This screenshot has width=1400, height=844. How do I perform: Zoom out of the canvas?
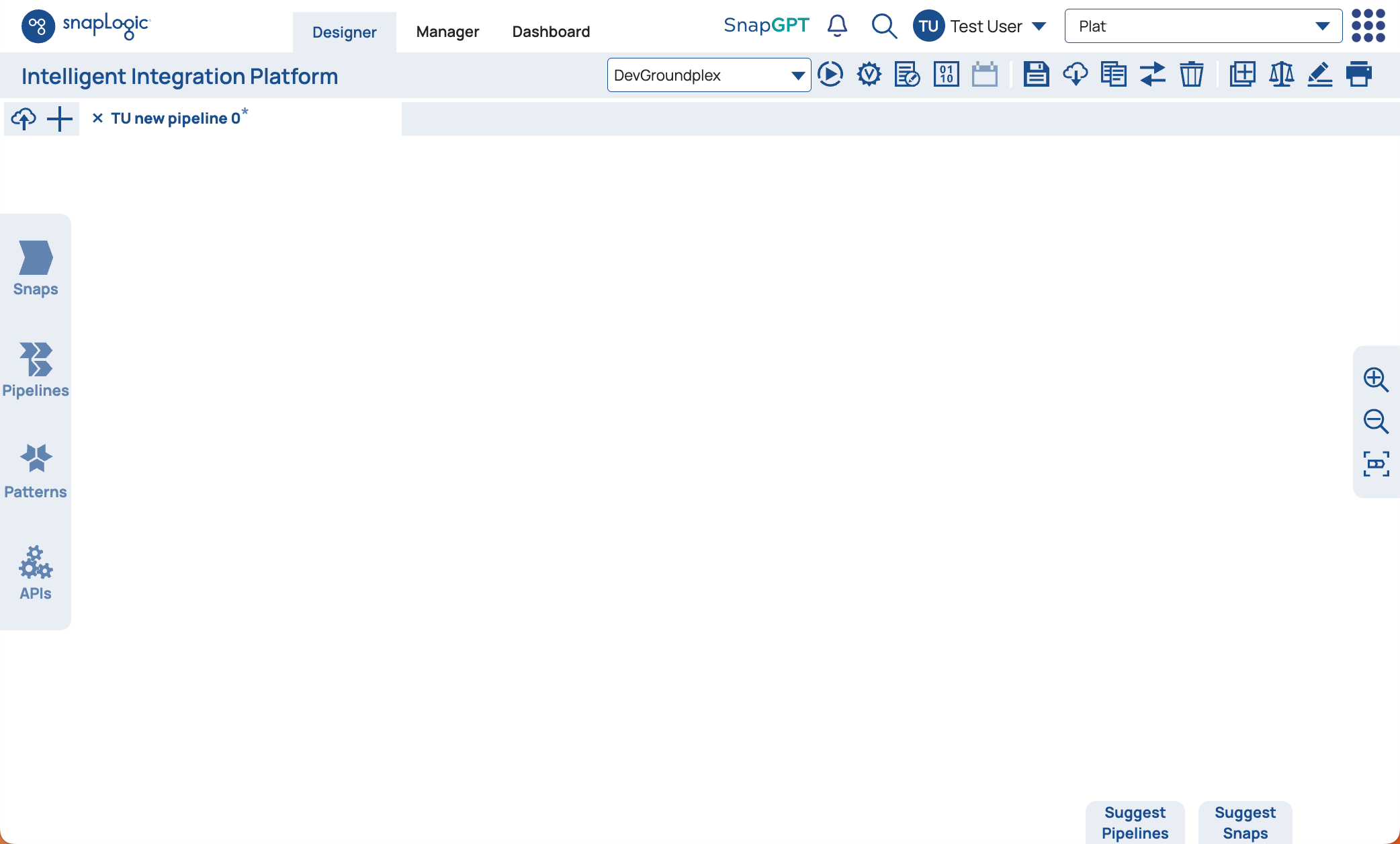tap(1375, 422)
